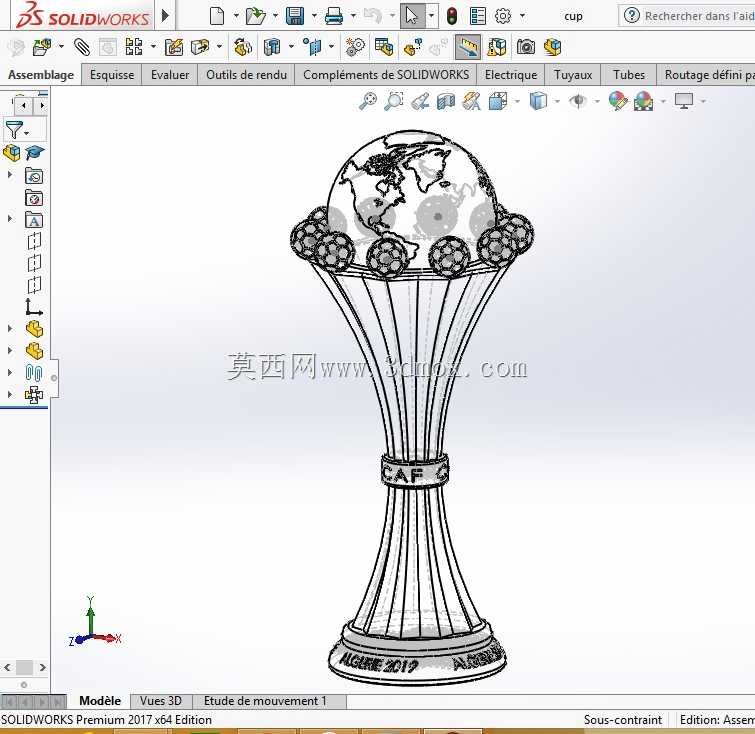Click the Previous View icon

(x=420, y=101)
